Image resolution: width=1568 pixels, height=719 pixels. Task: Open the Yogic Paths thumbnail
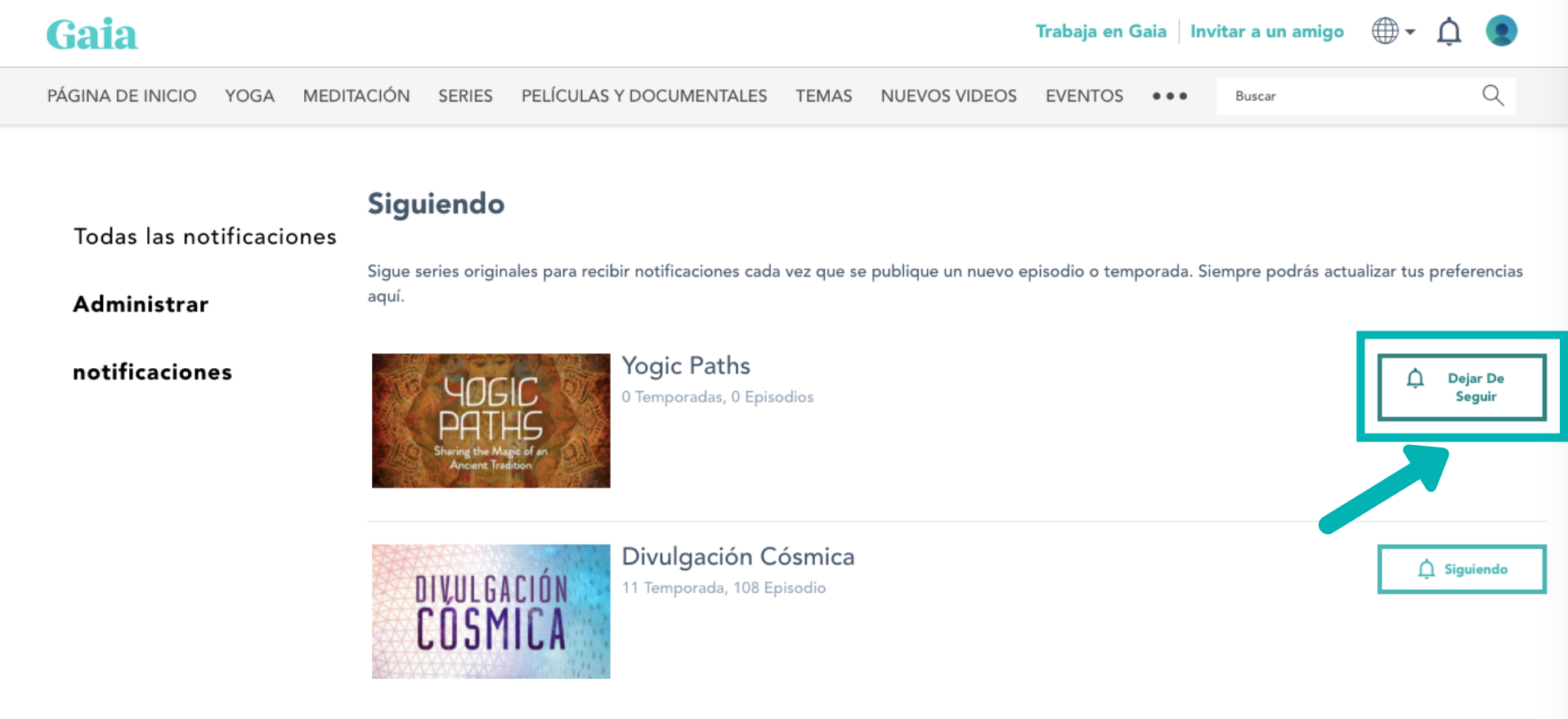point(491,420)
